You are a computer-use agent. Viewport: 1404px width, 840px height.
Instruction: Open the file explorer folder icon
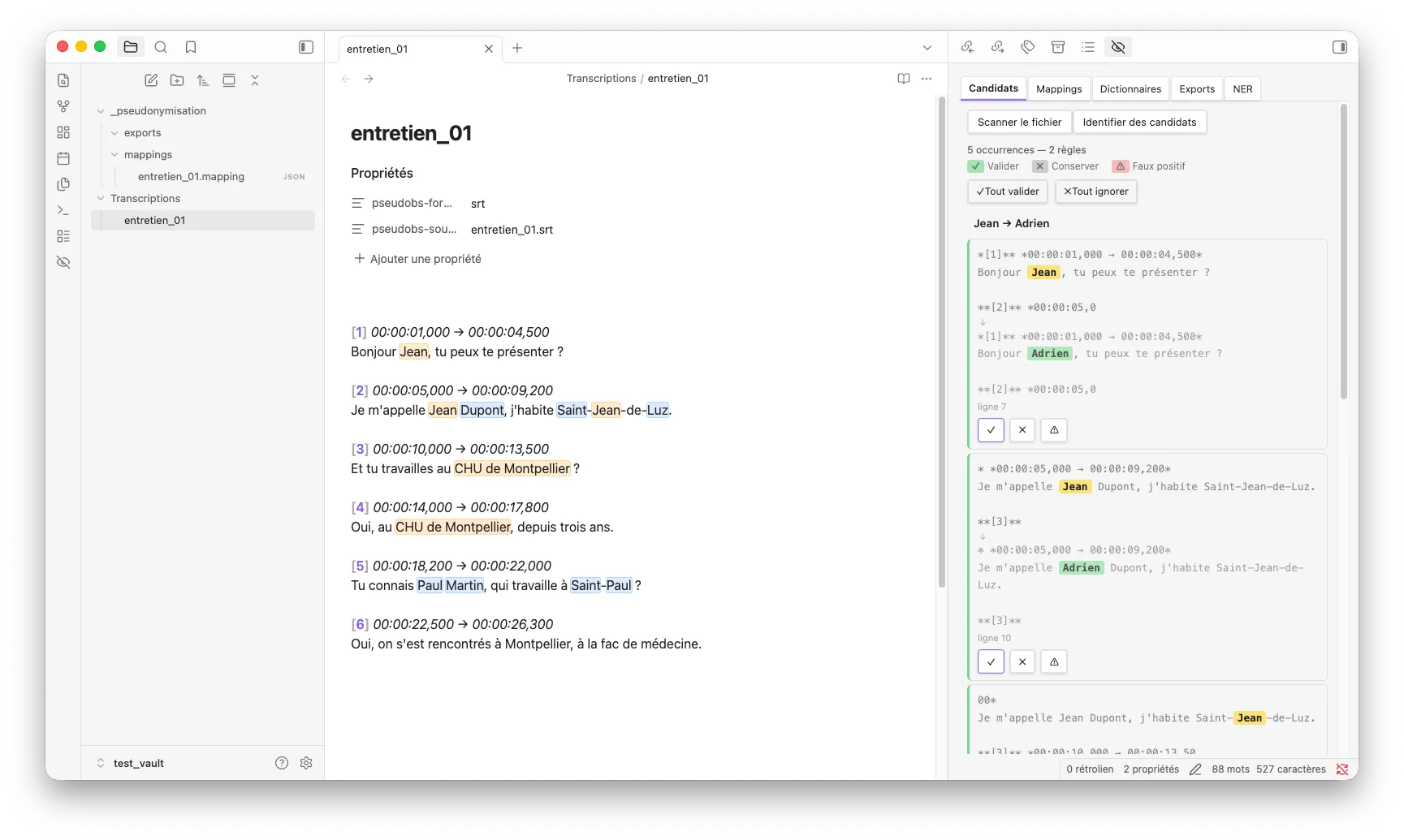point(131,47)
